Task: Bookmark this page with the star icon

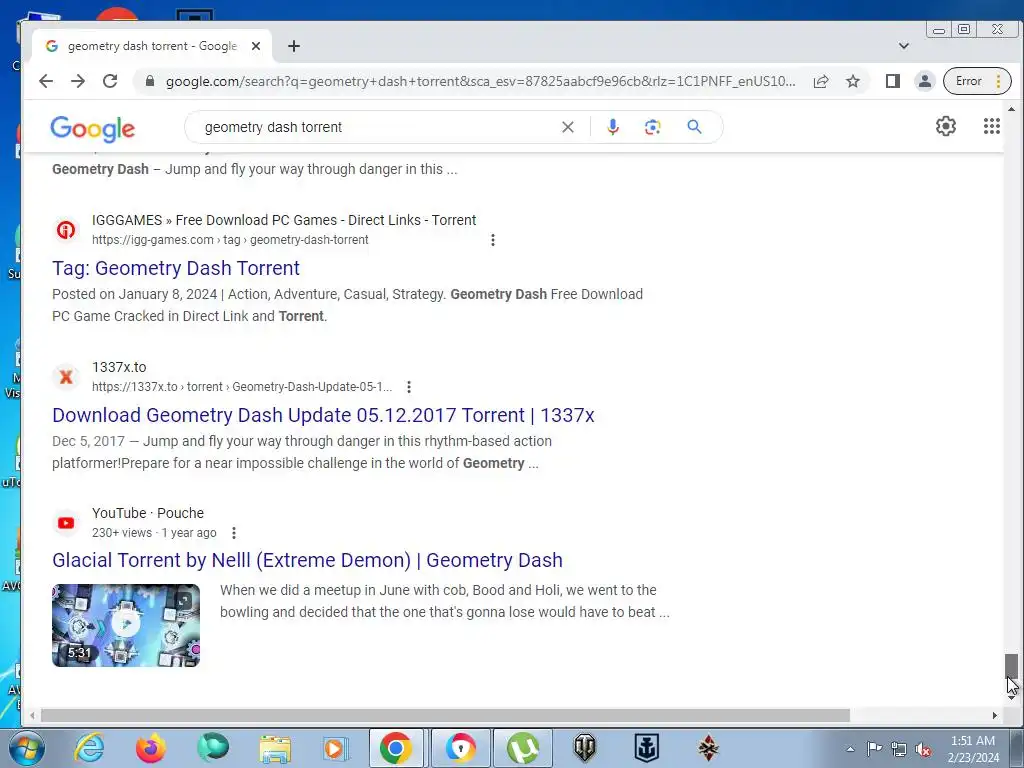Action: tap(853, 81)
